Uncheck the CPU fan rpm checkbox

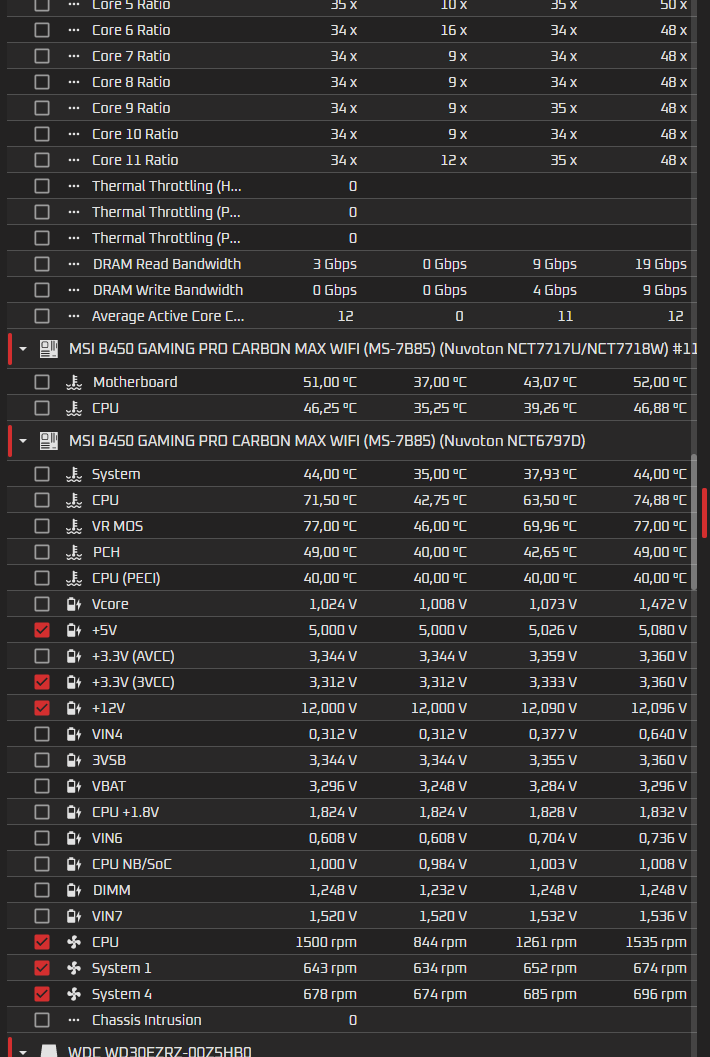point(42,942)
